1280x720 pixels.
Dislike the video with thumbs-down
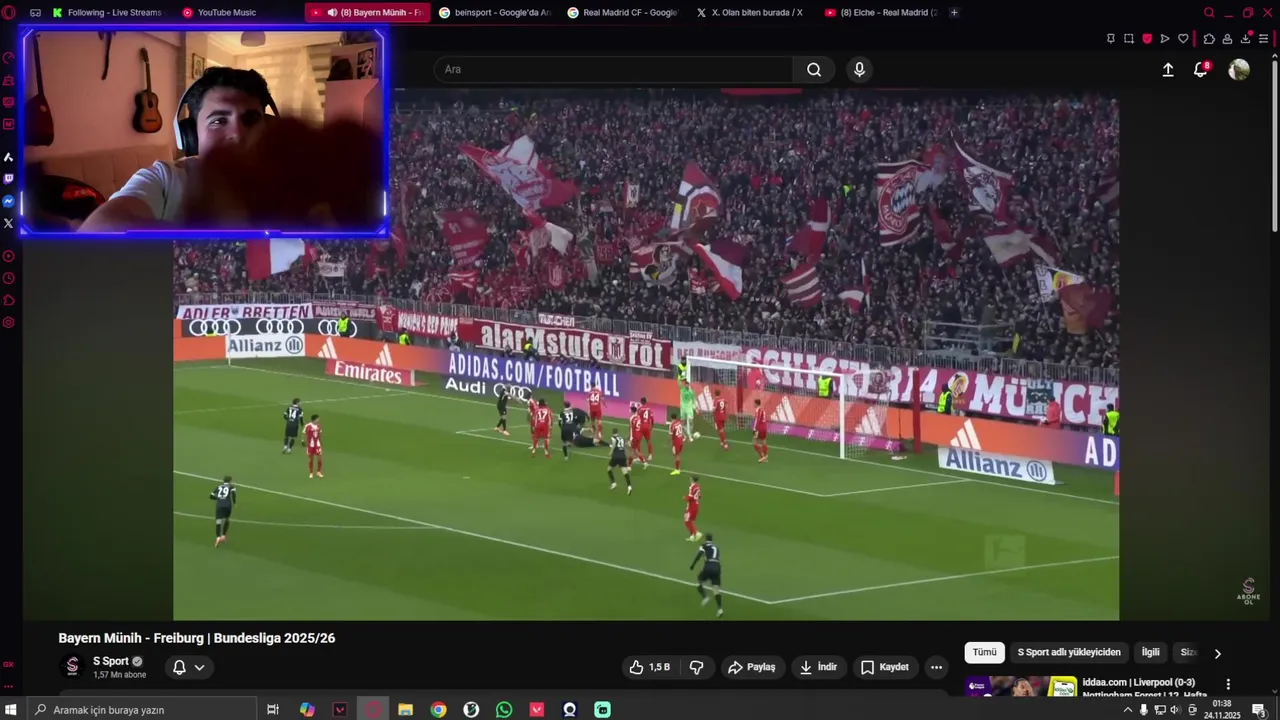697,667
